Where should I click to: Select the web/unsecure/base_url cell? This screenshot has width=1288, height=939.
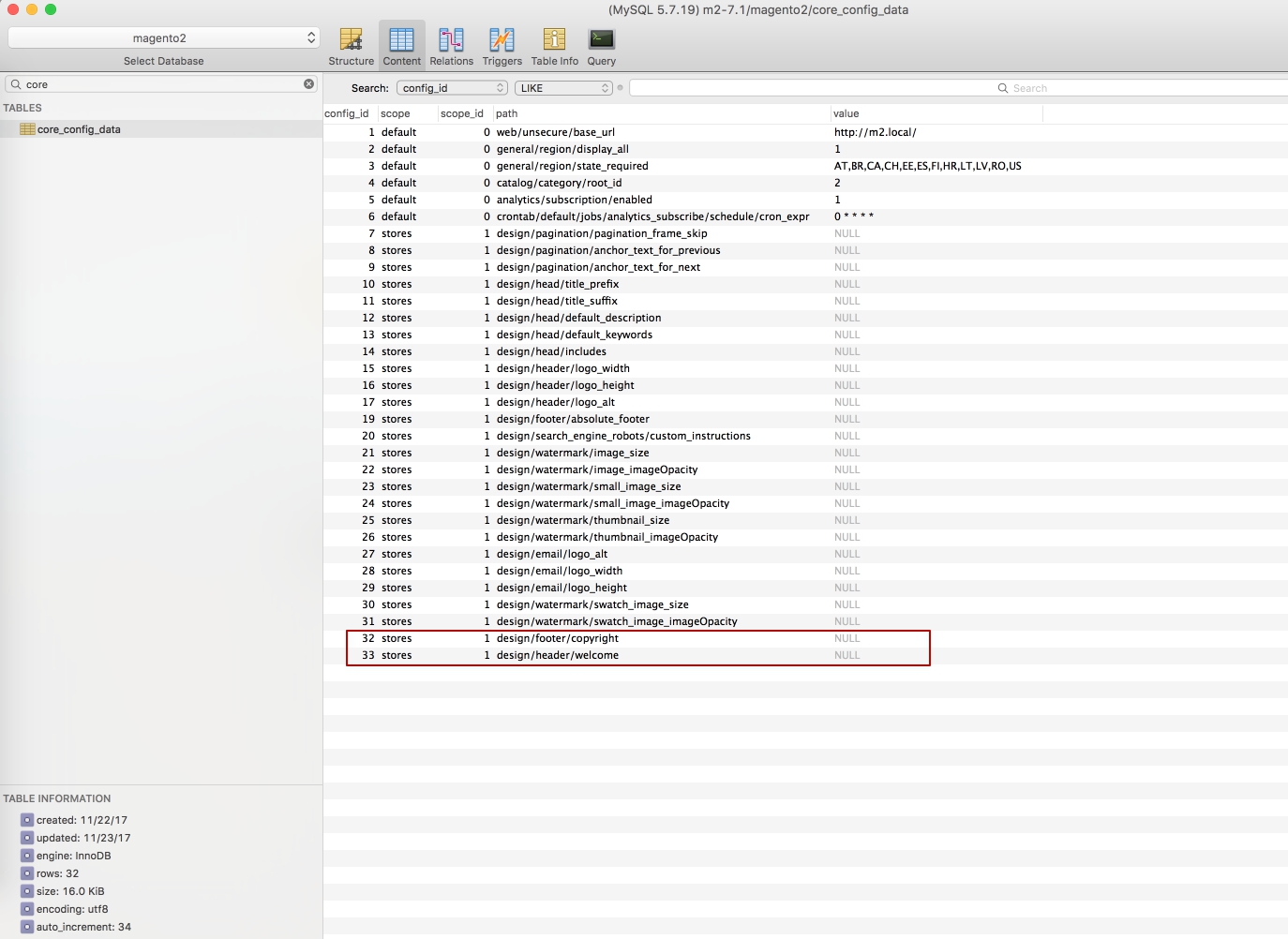point(556,132)
